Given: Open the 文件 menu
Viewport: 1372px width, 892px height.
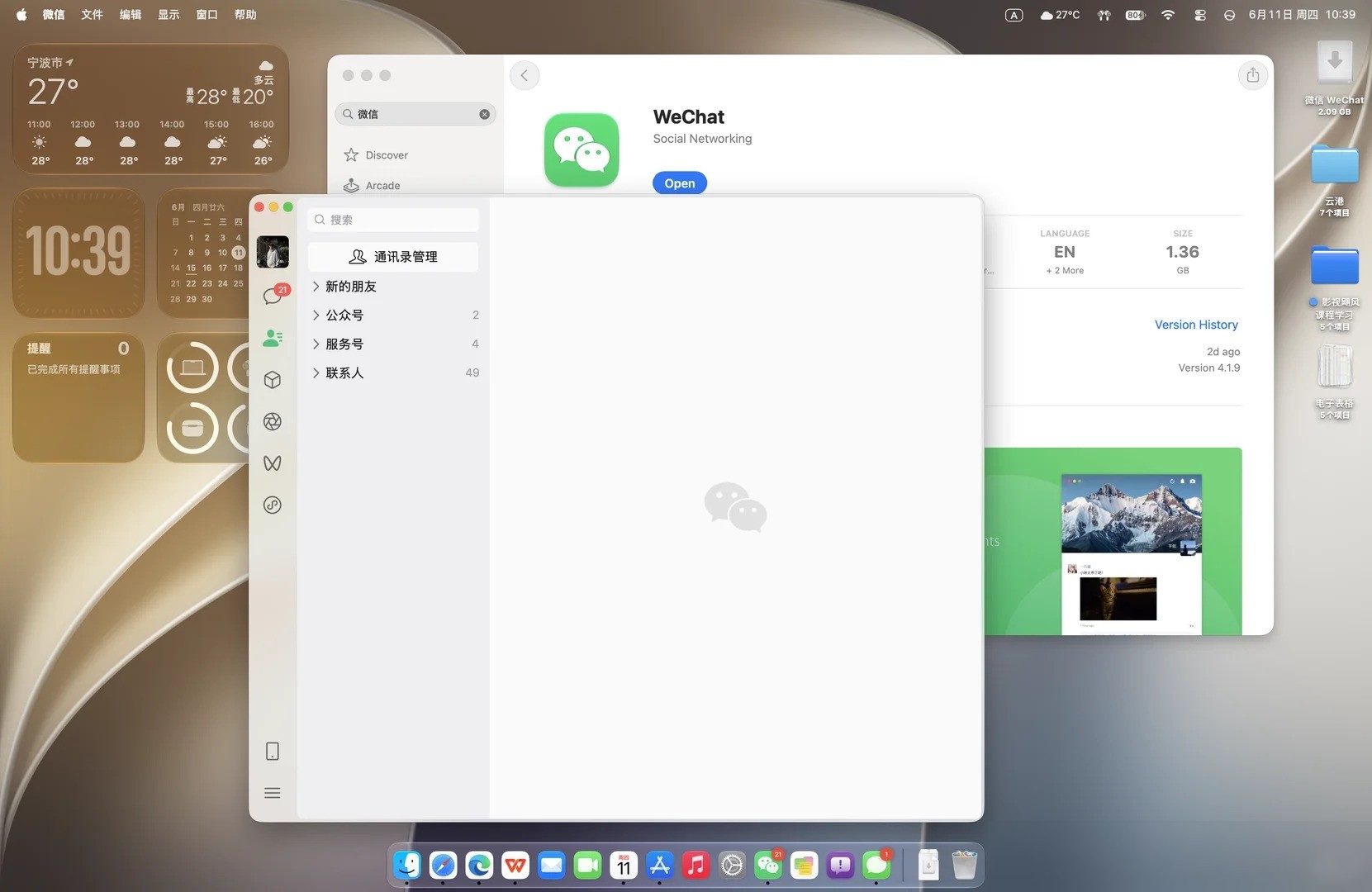Looking at the screenshot, I should tap(93, 15).
